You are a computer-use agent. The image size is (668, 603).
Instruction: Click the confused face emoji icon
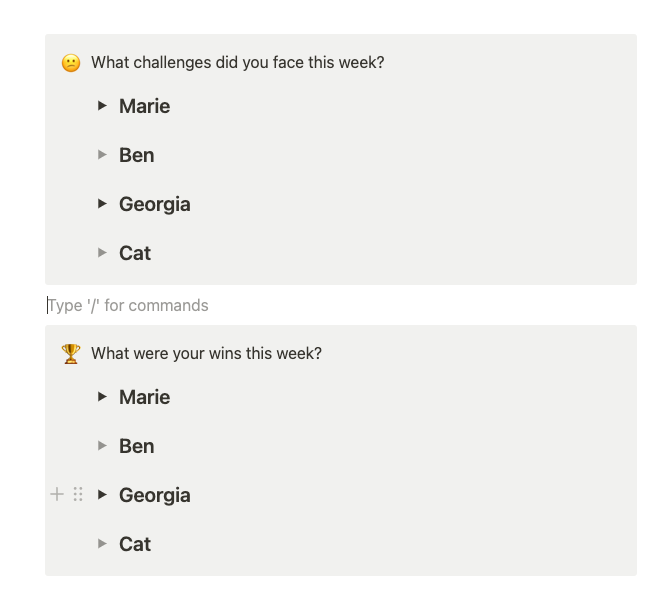pos(71,63)
